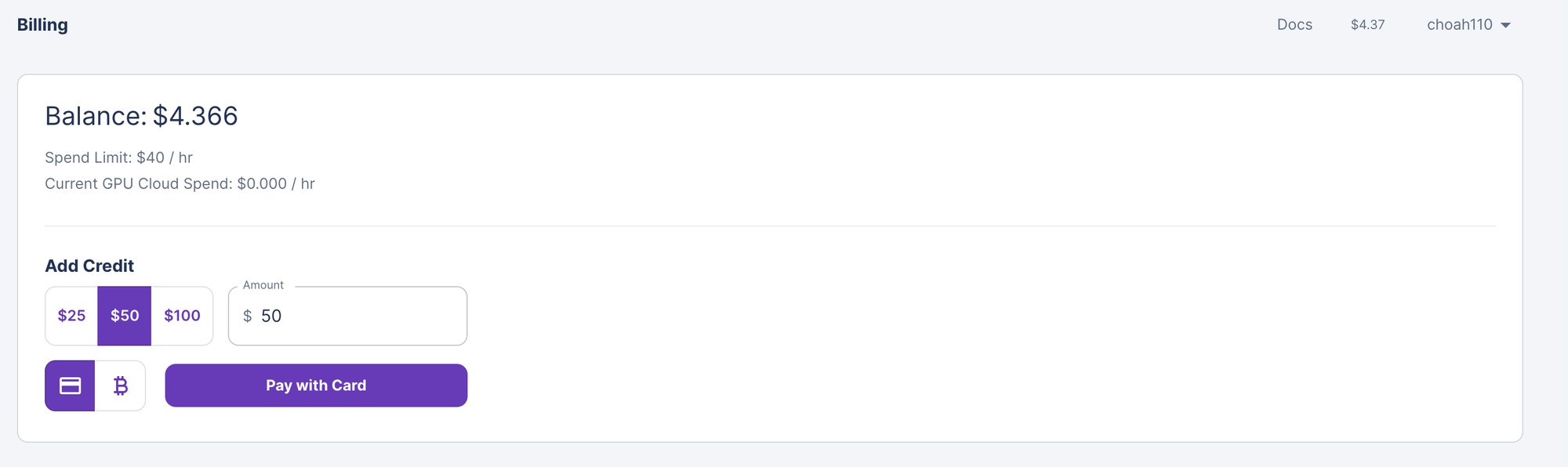Viewport: 1568px width, 467px height.
Task: Click the horizontal divider above Add Credit
Action: [x=770, y=226]
